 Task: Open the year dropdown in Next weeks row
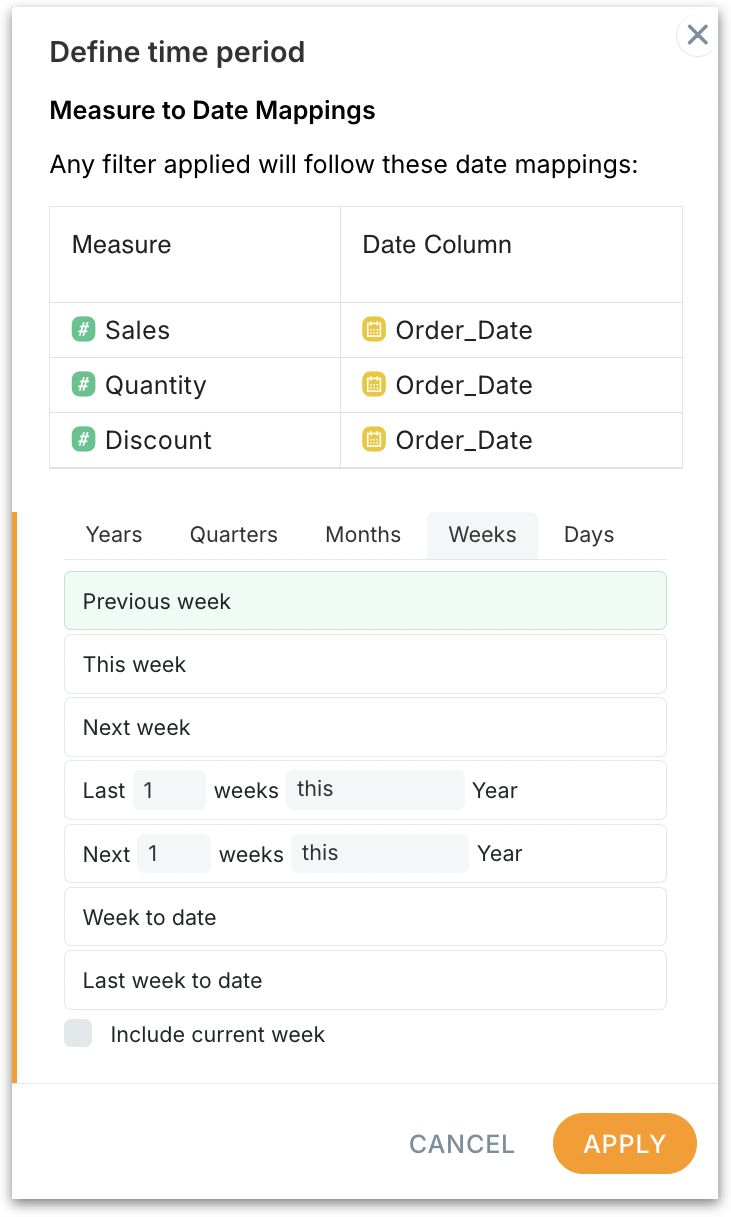380,854
